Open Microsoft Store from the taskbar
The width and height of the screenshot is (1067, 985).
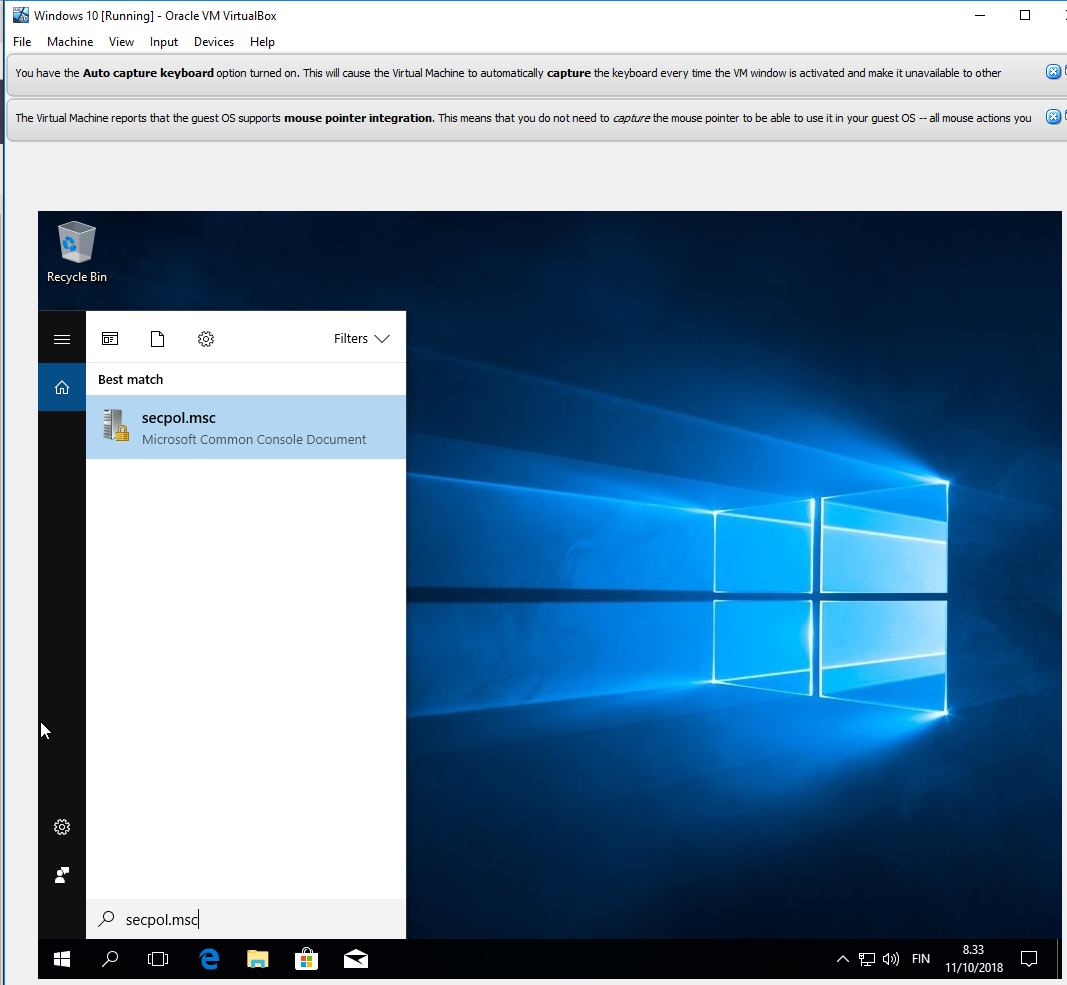[306, 959]
